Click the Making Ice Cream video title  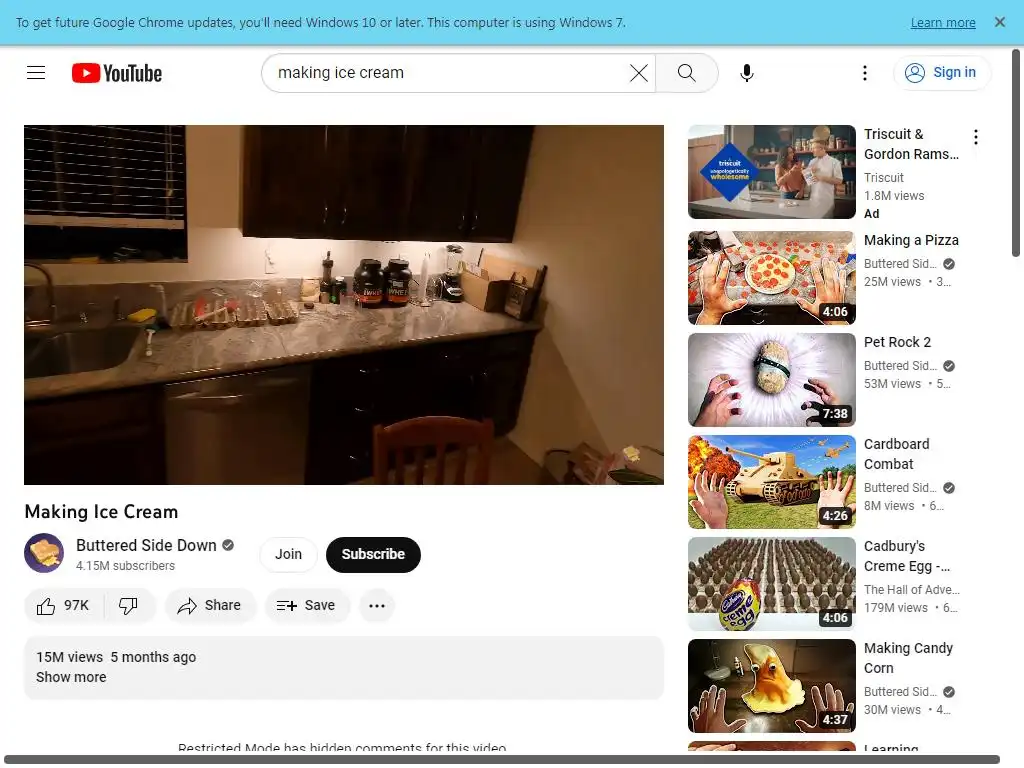[x=101, y=511]
